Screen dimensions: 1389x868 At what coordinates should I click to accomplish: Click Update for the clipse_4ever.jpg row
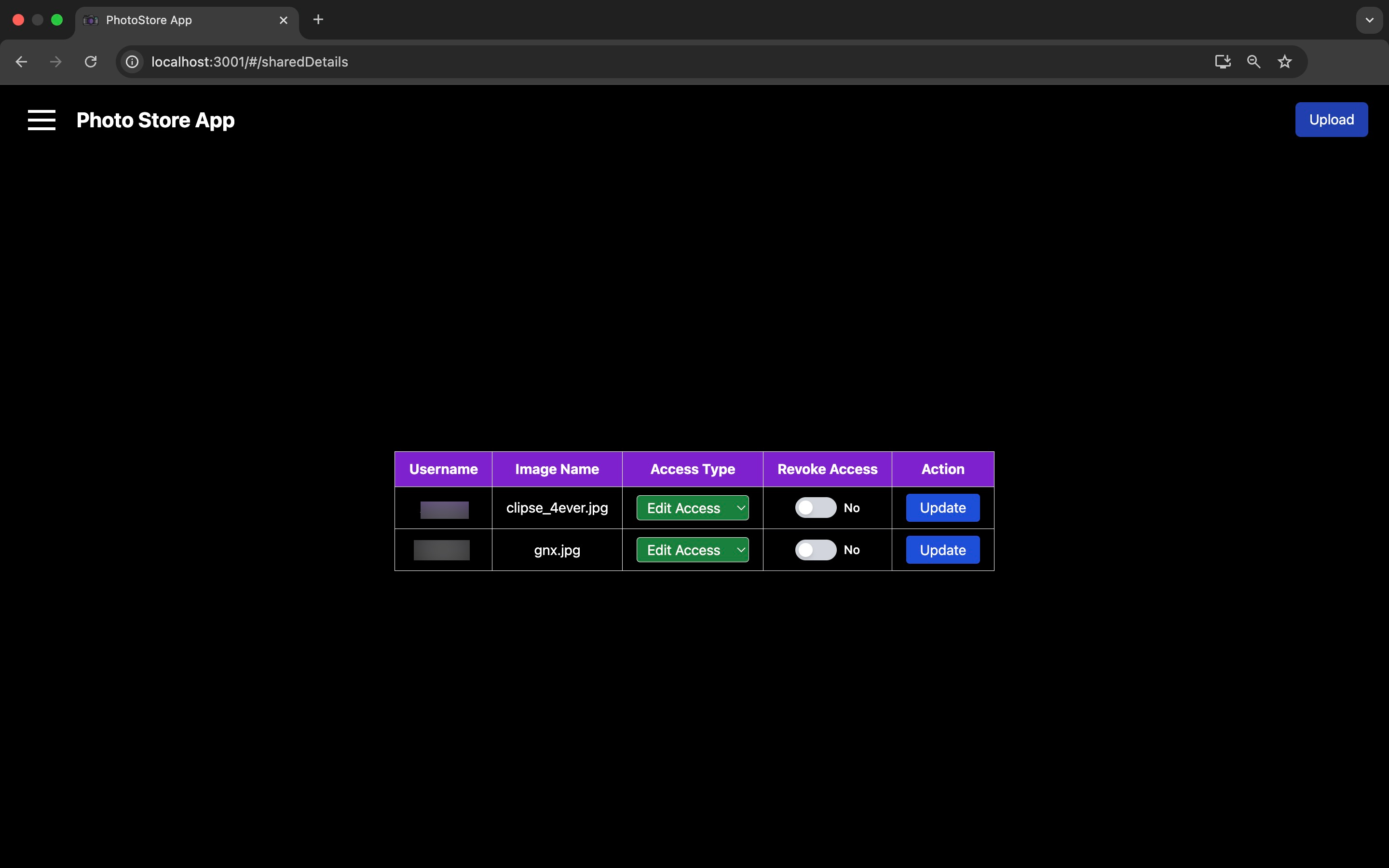(942, 507)
